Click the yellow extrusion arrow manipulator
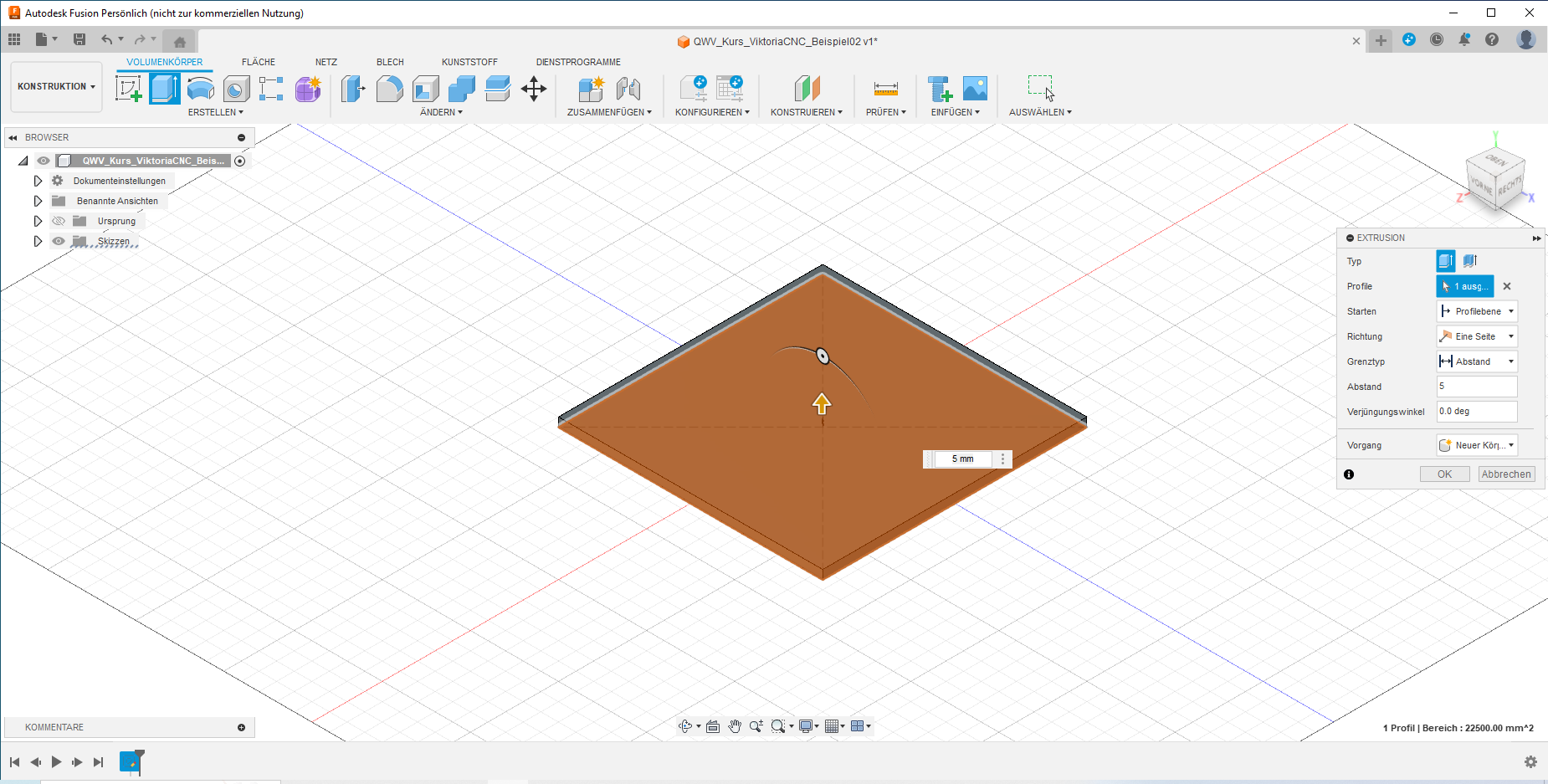Viewport: 1548px width, 784px height. coord(822,404)
